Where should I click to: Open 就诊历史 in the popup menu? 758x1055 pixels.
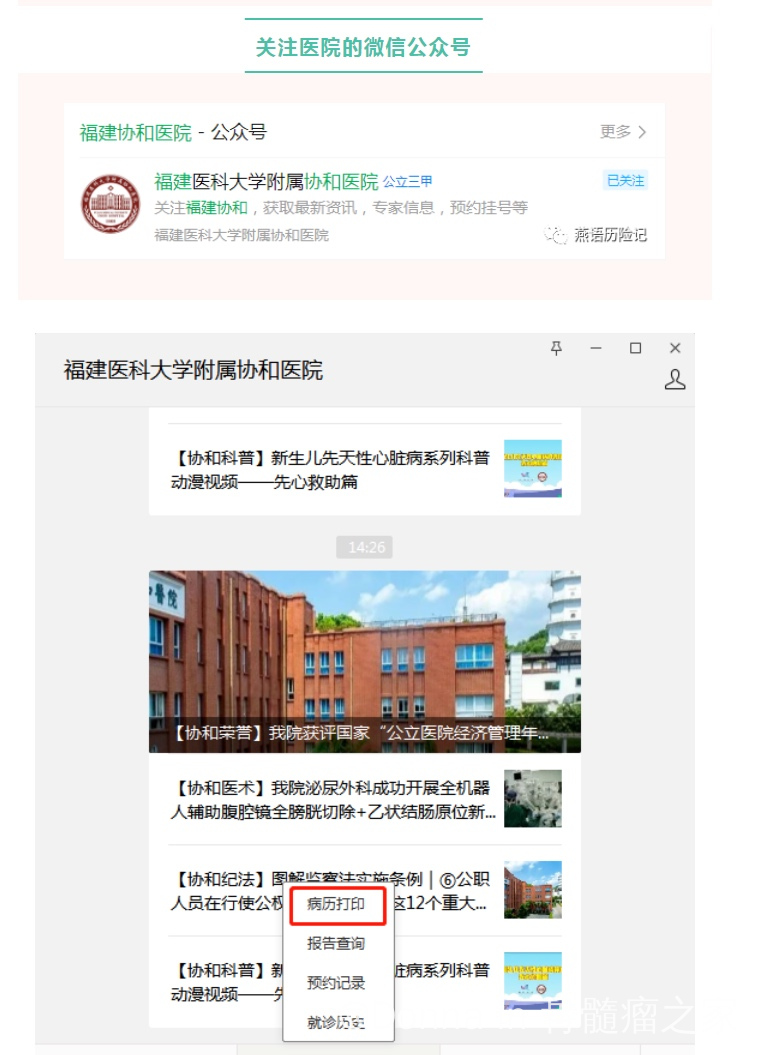tap(336, 1023)
